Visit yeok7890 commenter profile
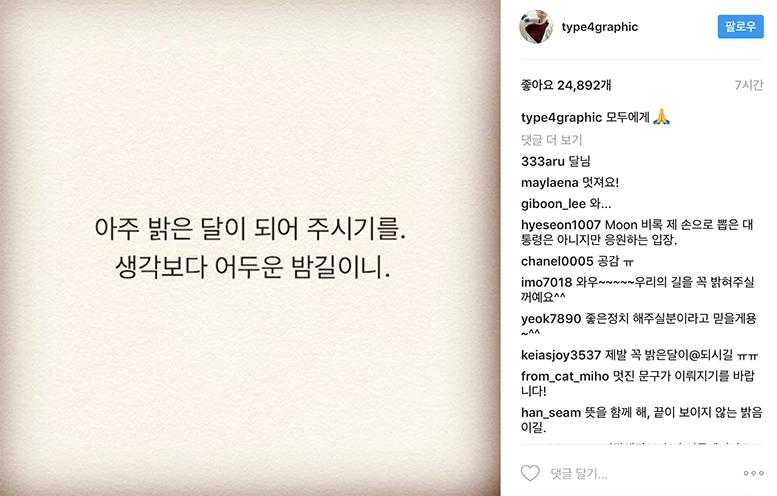 coord(551,319)
